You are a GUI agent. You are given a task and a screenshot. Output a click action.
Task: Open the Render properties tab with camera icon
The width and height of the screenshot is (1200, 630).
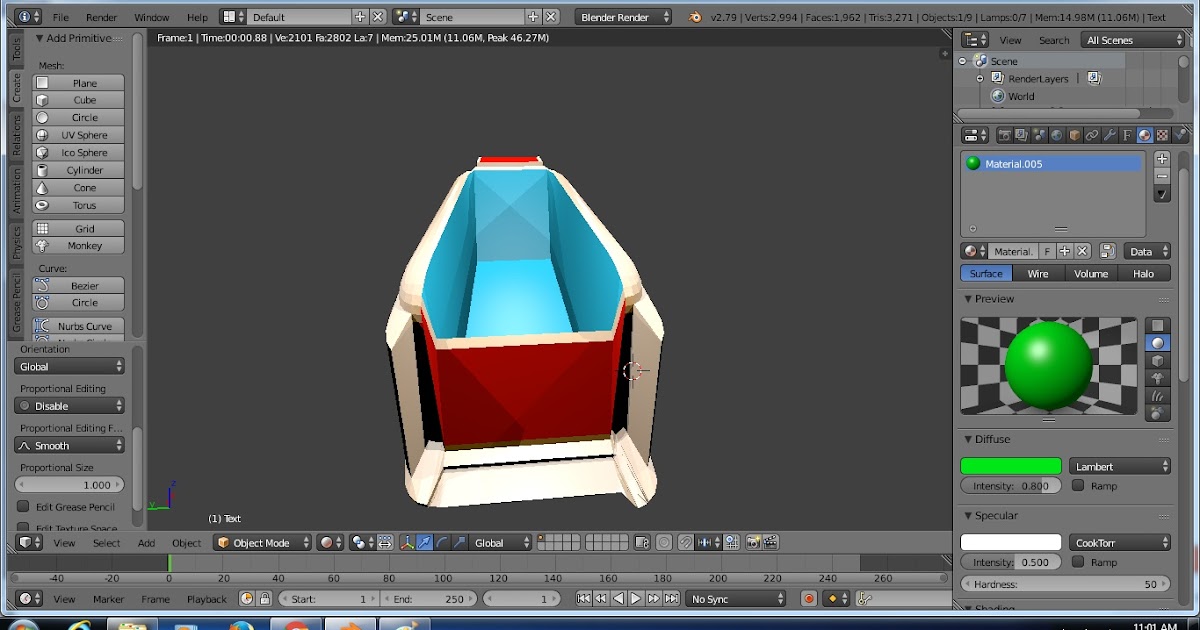tap(1005, 134)
